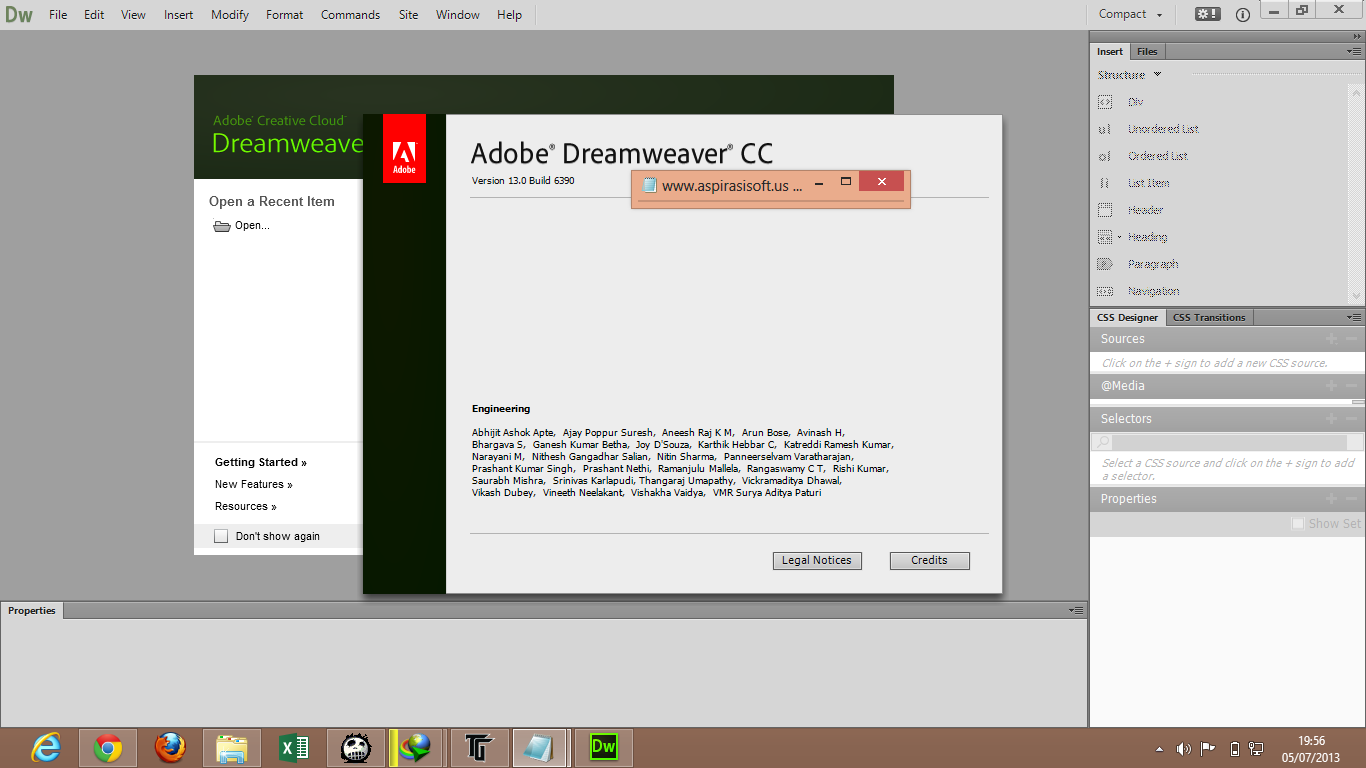The width and height of the screenshot is (1366, 768).
Task: Open the Heading level dropdown arrow
Action: pos(1119,237)
